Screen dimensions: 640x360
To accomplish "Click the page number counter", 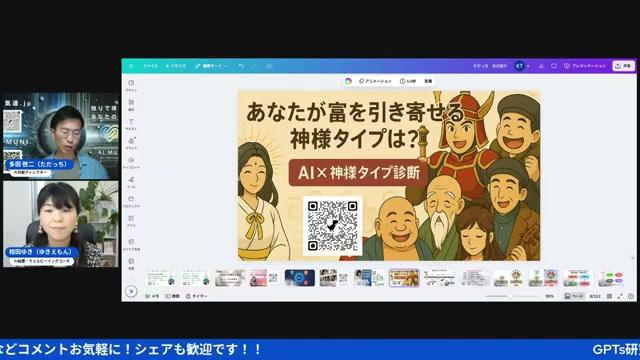I will pos(595,296).
